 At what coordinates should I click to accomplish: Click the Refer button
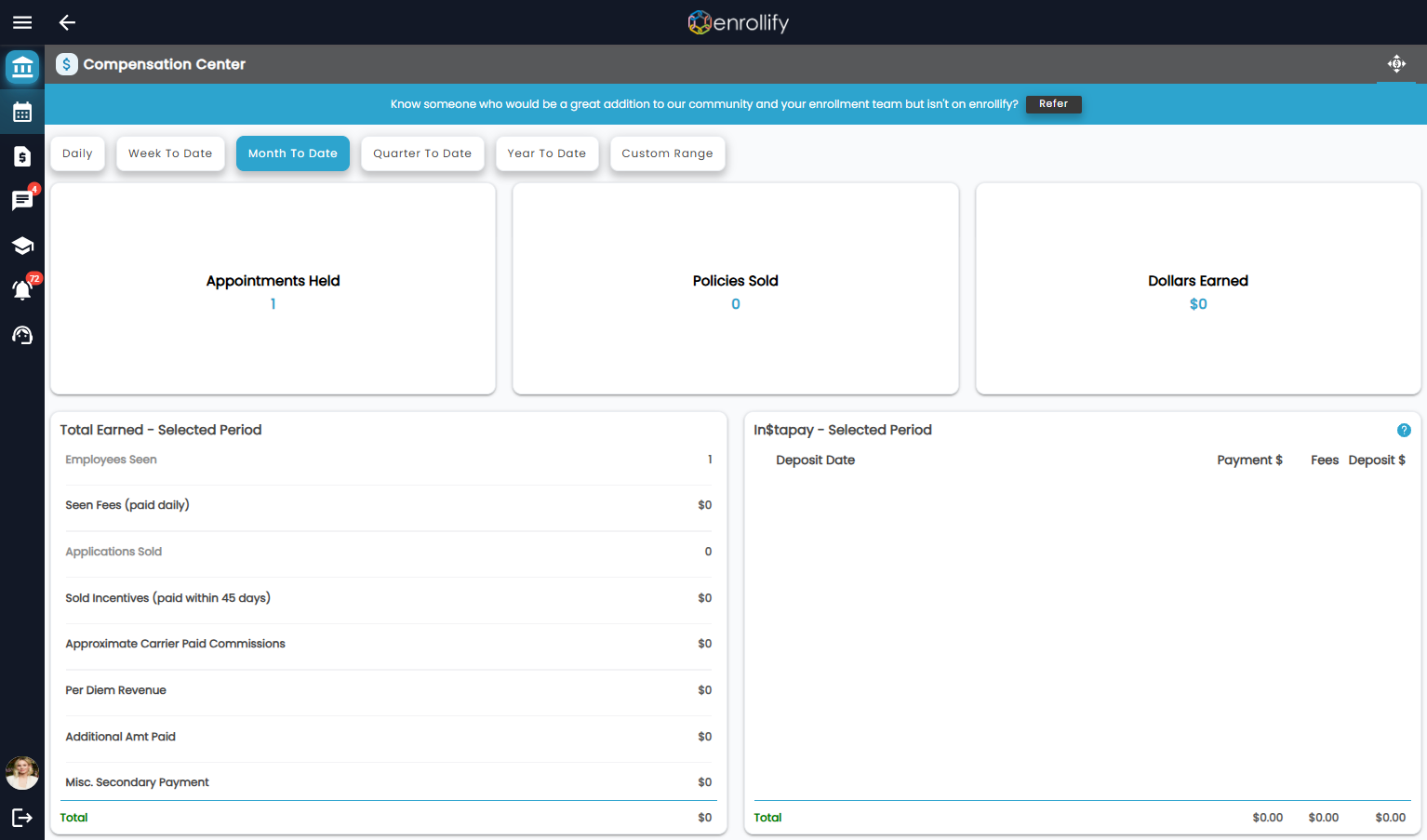tap(1054, 104)
